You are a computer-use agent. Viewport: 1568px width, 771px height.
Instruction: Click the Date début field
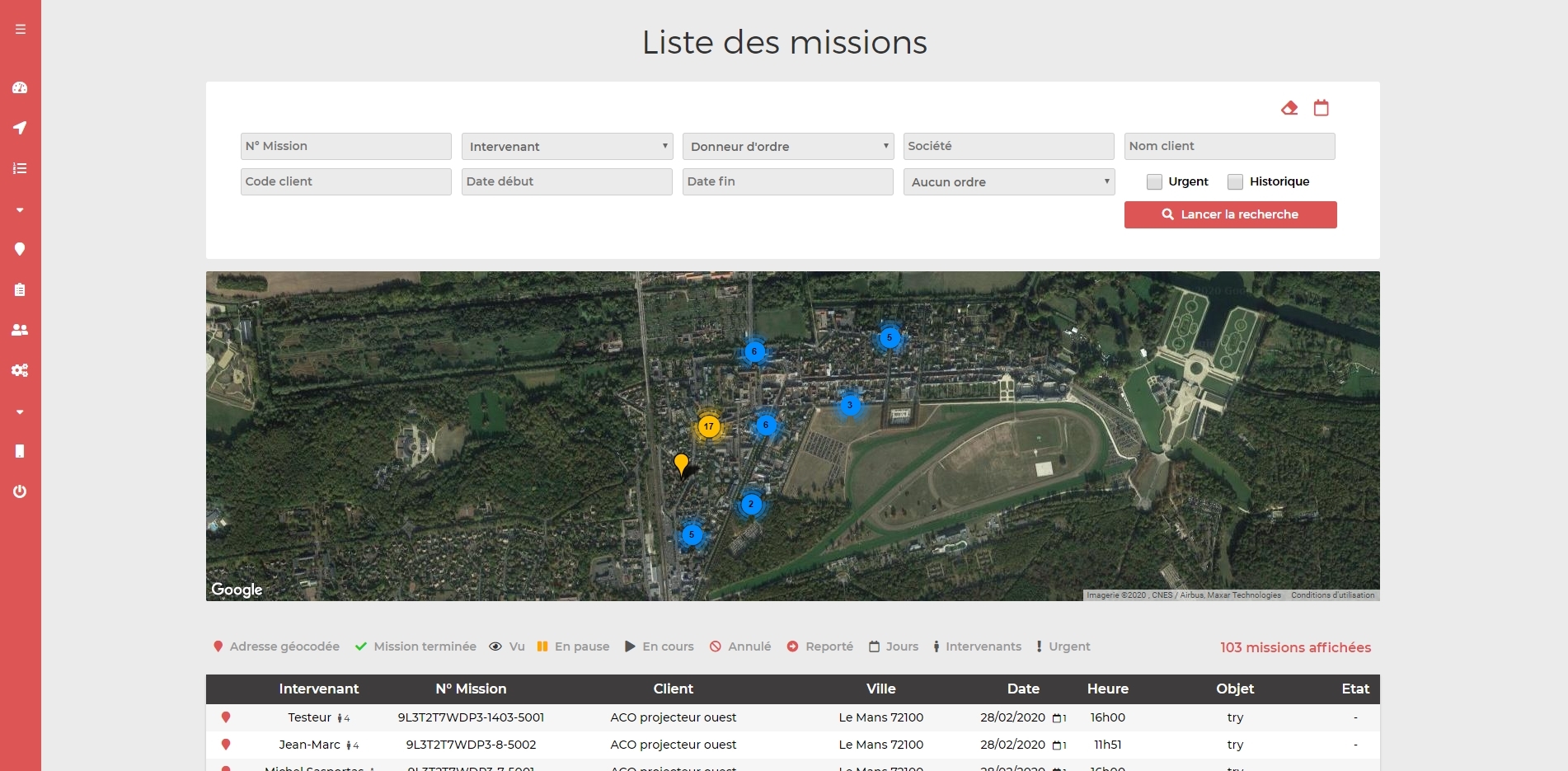point(567,182)
